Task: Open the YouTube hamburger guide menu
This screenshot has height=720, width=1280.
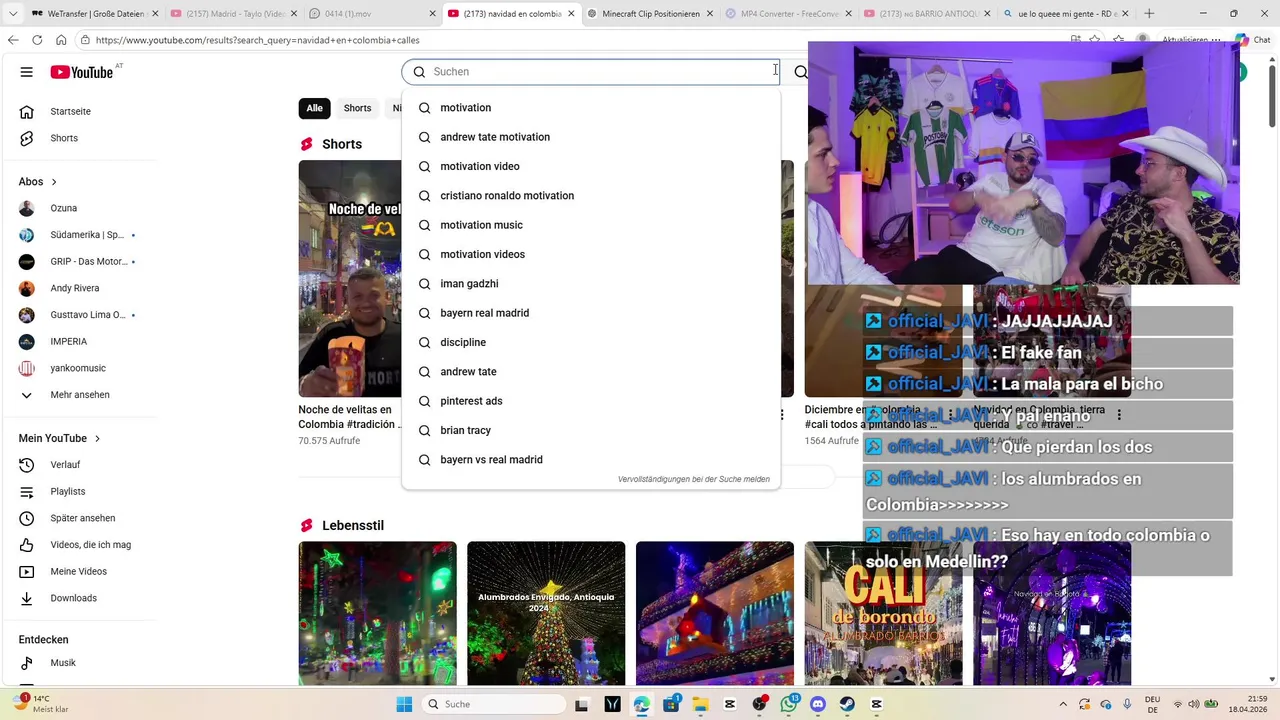Action: pos(27,72)
